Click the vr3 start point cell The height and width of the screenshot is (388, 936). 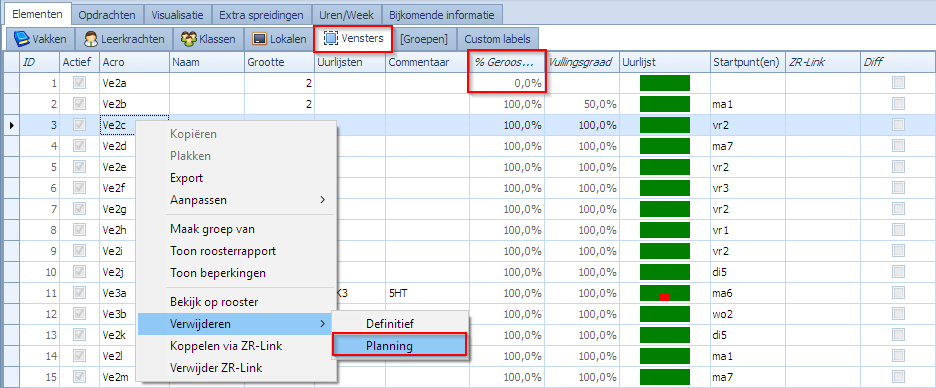pos(747,188)
